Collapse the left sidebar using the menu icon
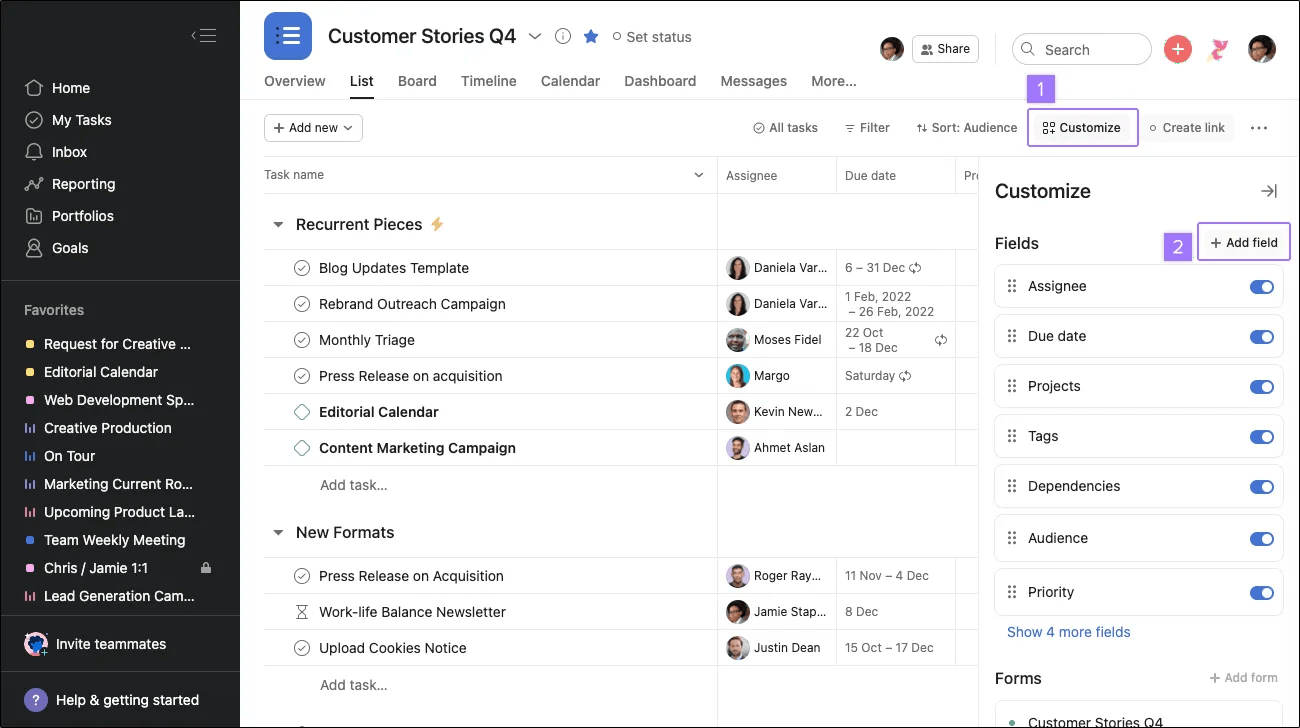This screenshot has width=1300, height=728. pyautogui.click(x=204, y=36)
